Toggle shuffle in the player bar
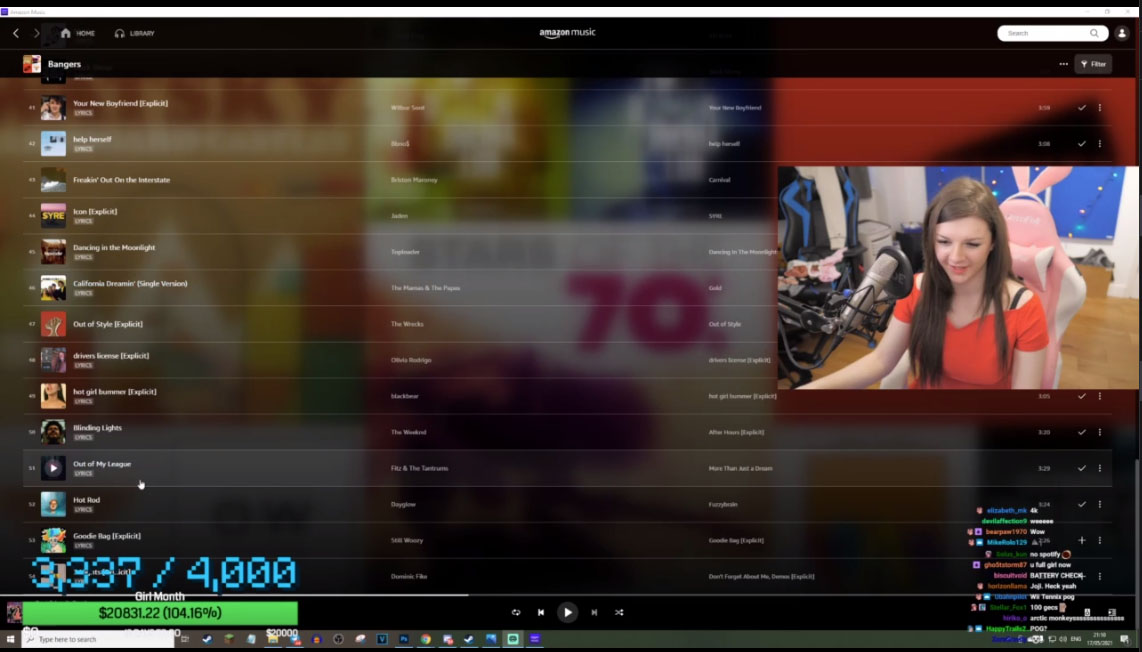 point(619,613)
